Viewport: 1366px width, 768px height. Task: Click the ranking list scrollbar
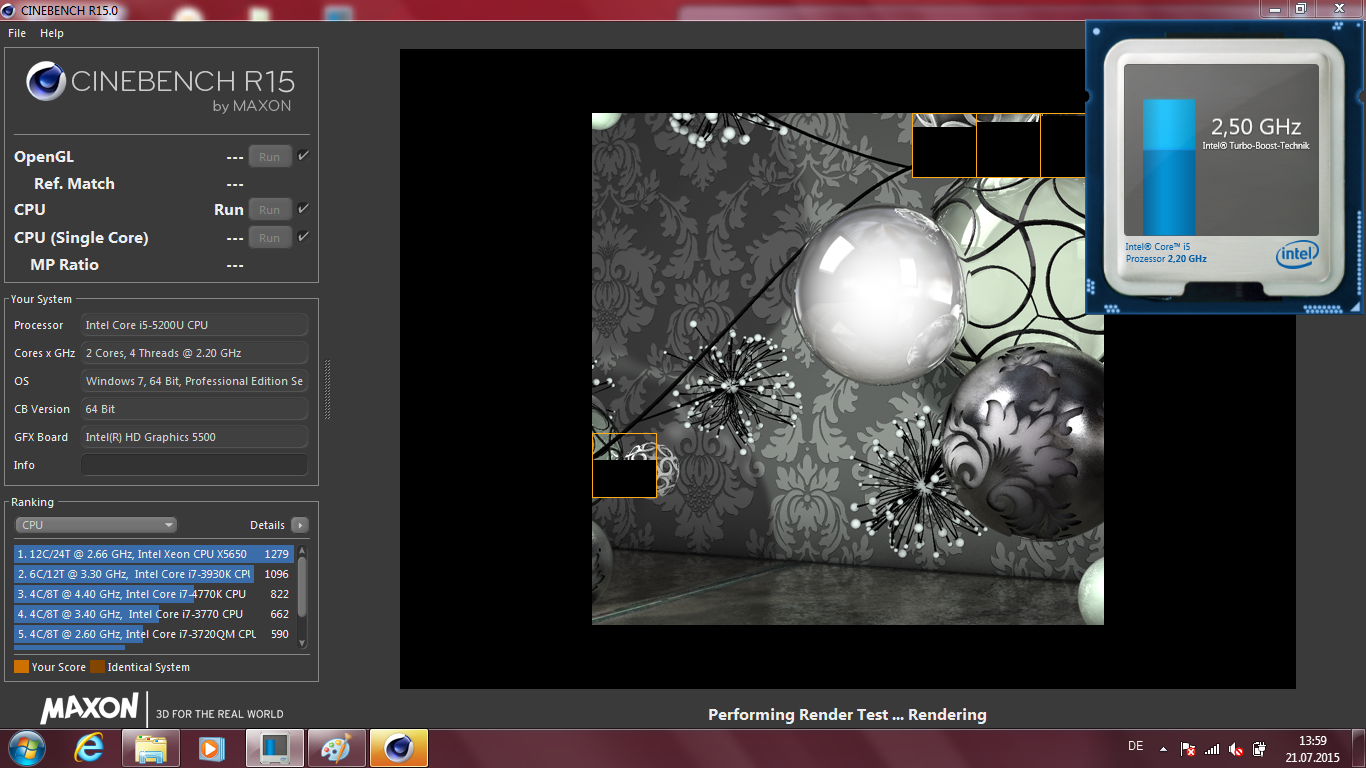click(x=302, y=586)
